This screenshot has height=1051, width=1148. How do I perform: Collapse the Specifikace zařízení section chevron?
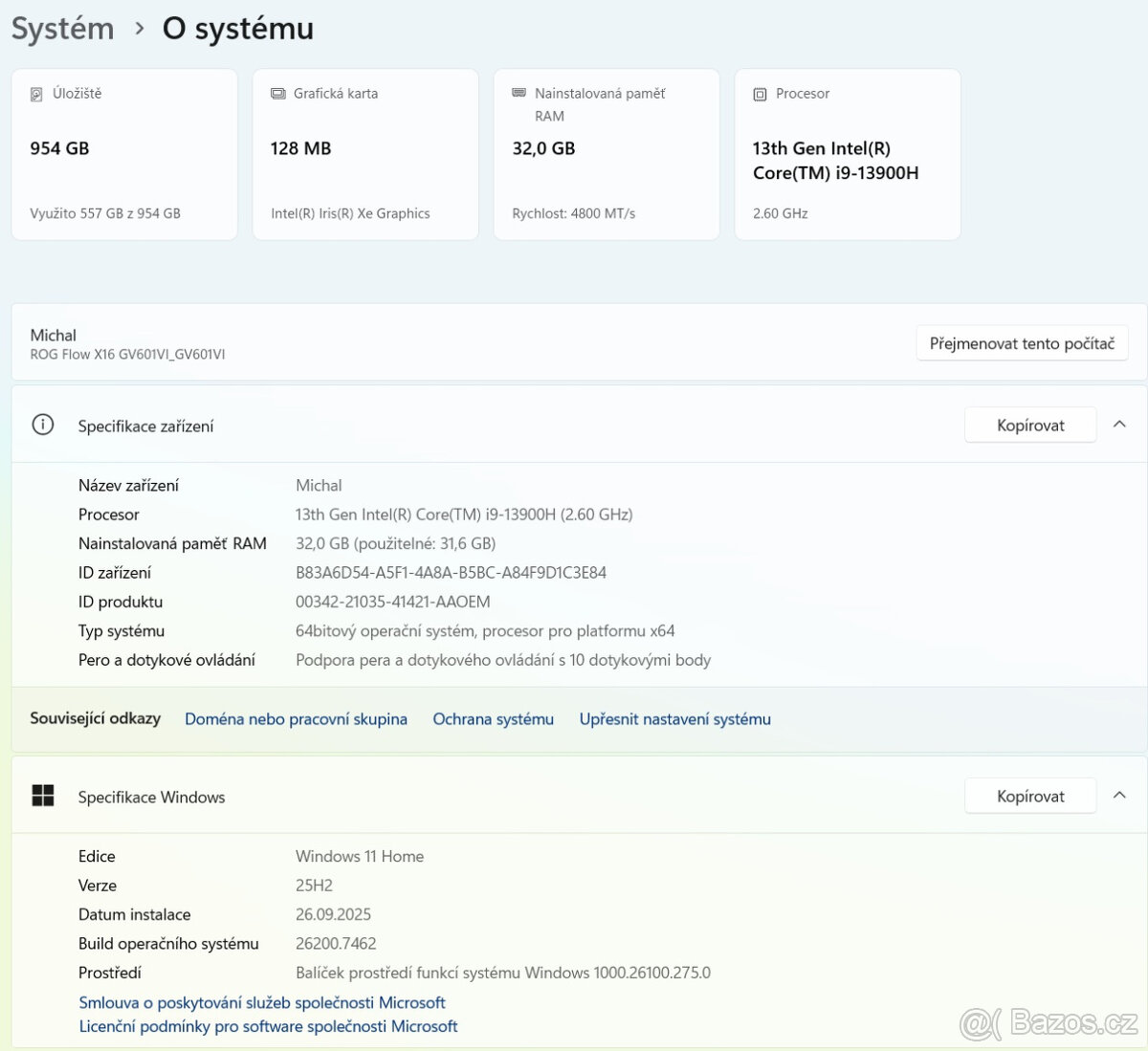tap(1119, 425)
